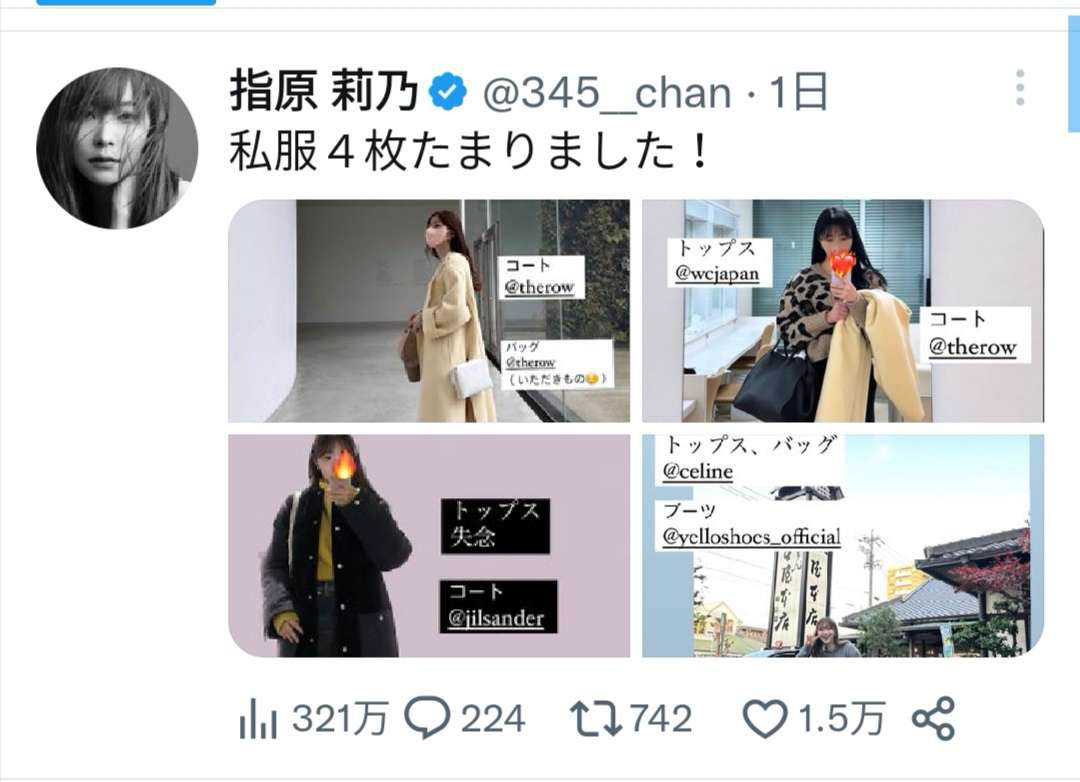Click the blue verified badge
This screenshot has width=1080, height=782.
pos(448,92)
